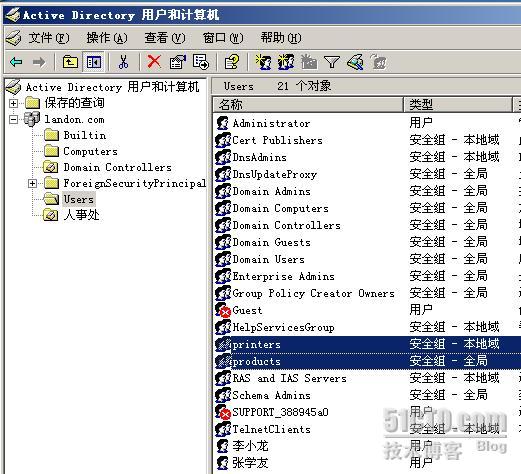The width and height of the screenshot is (521, 474).
Task: Sort by the 名称 column header
Action: pyautogui.click(x=308, y=105)
